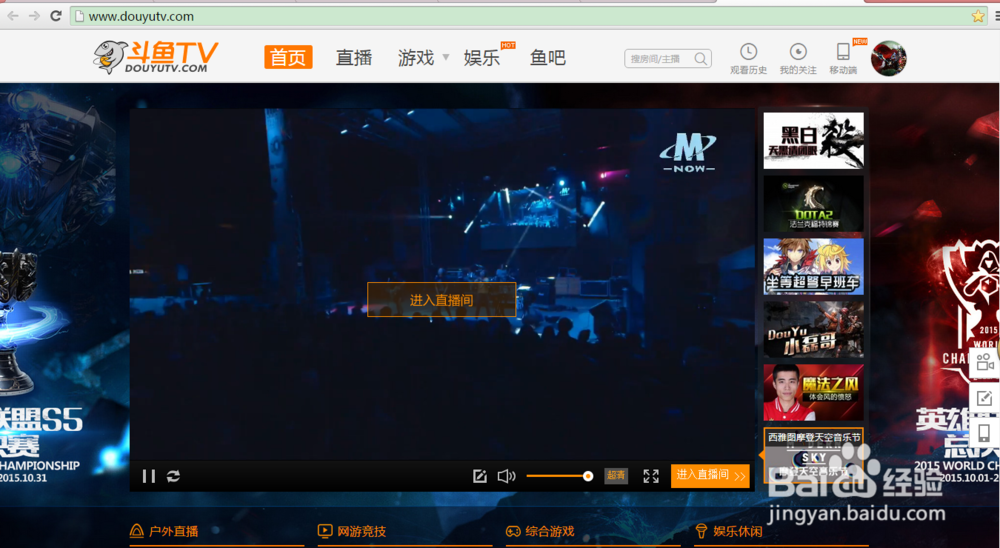Reload the video stream with refresh icon
Viewport: 1000px width, 548px height.
click(173, 476)
